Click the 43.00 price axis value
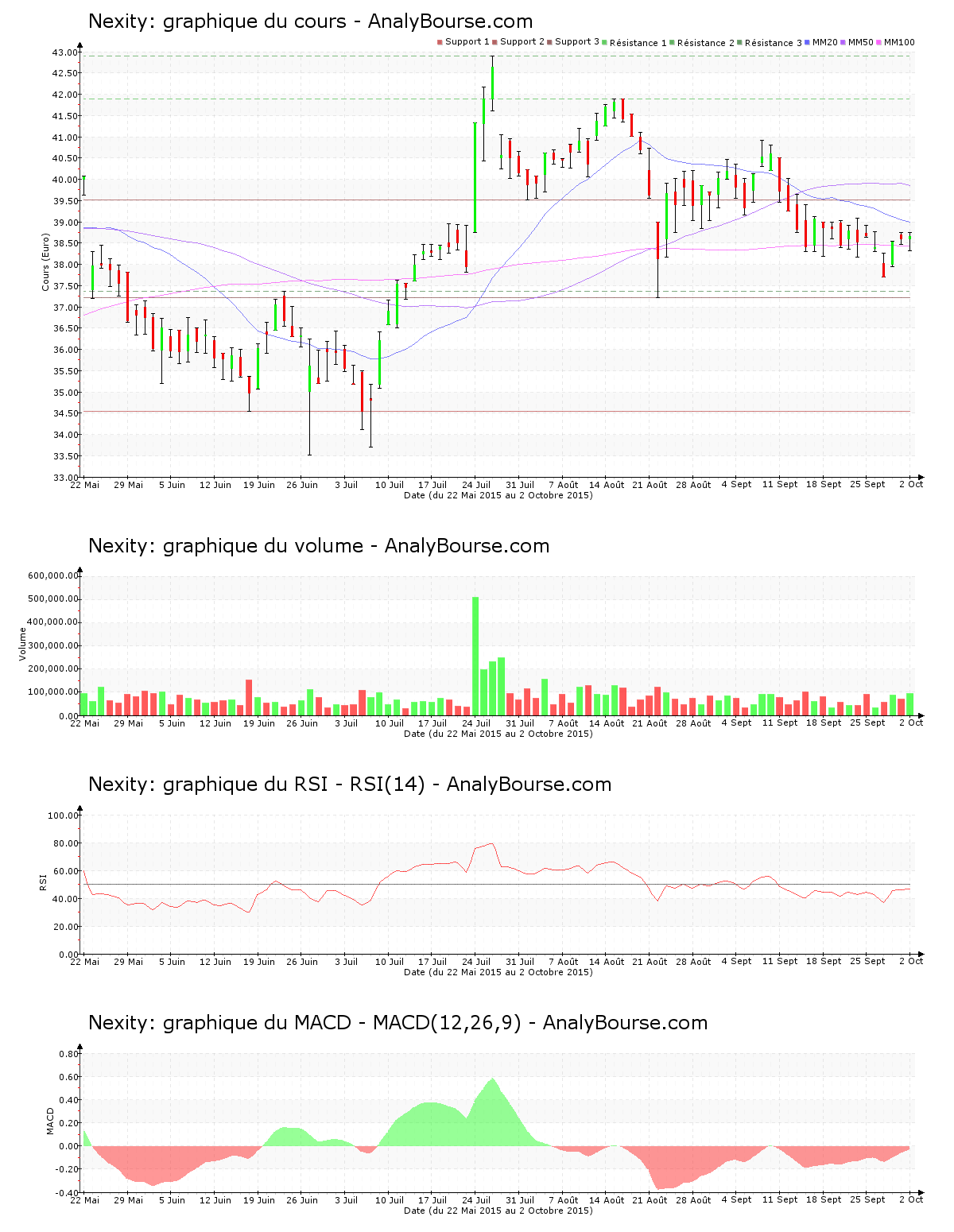This screenshot has width=954, height=1232. [x=65, y=52]
